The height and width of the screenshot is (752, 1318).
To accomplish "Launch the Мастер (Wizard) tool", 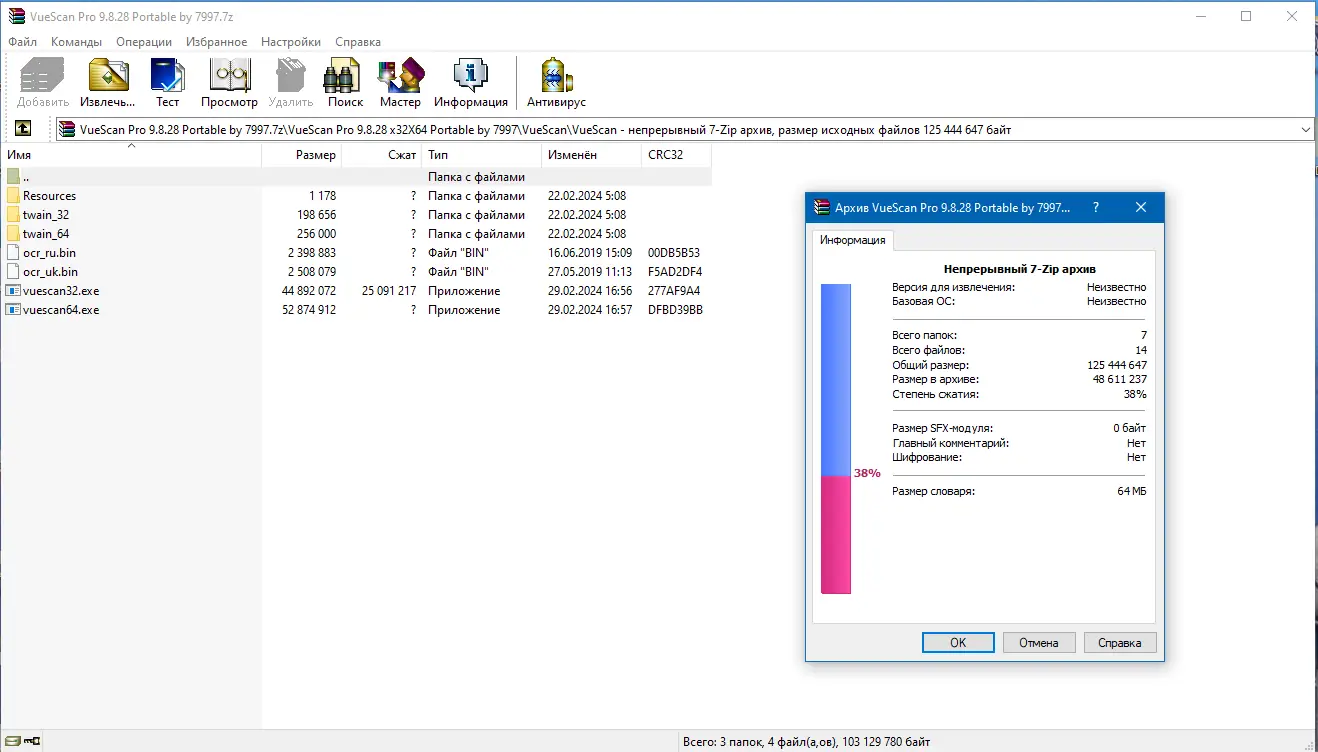I will click(x=400, y=80).
